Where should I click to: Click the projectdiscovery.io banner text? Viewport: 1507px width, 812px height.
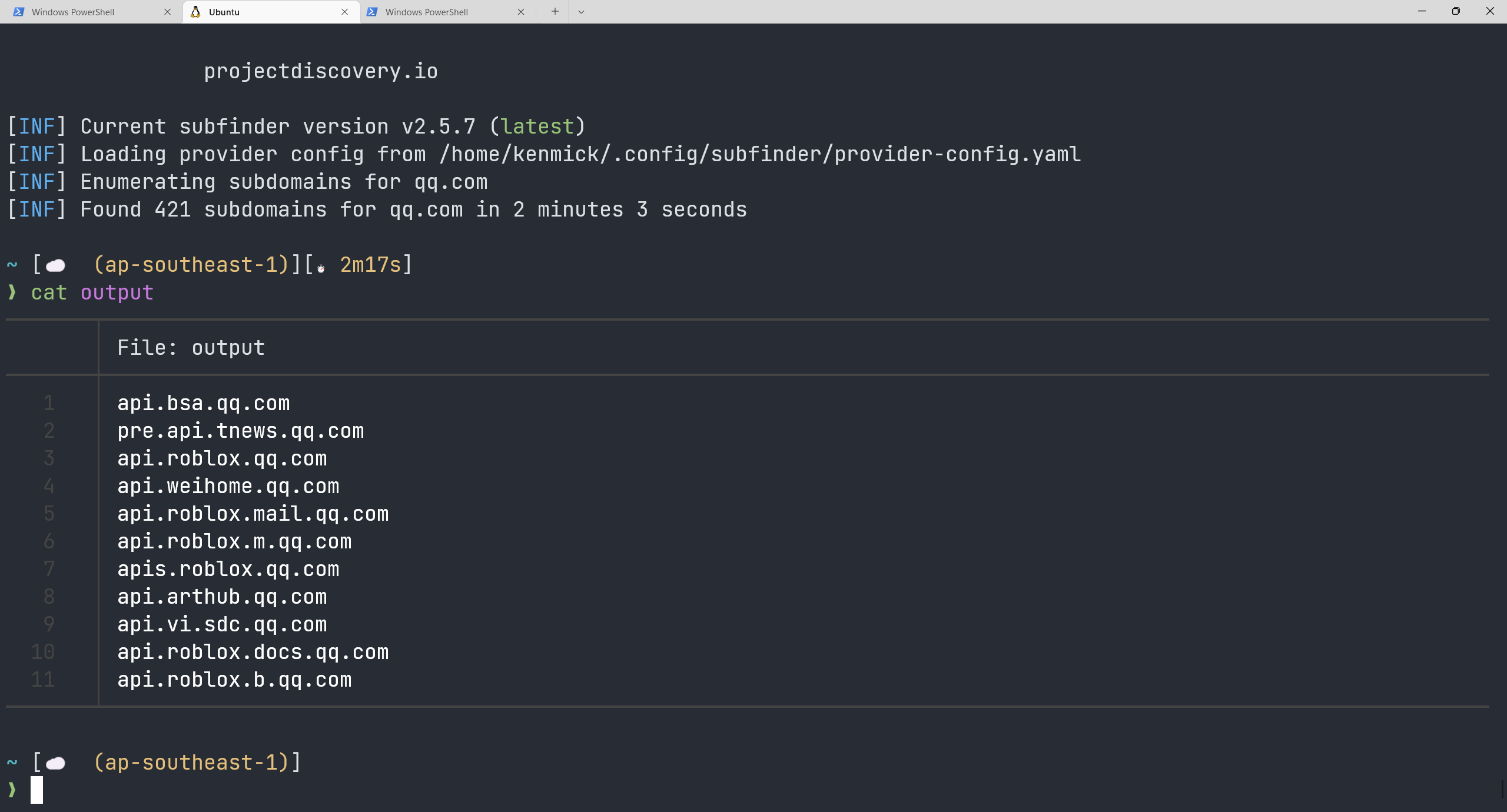[x=320, y=71]
